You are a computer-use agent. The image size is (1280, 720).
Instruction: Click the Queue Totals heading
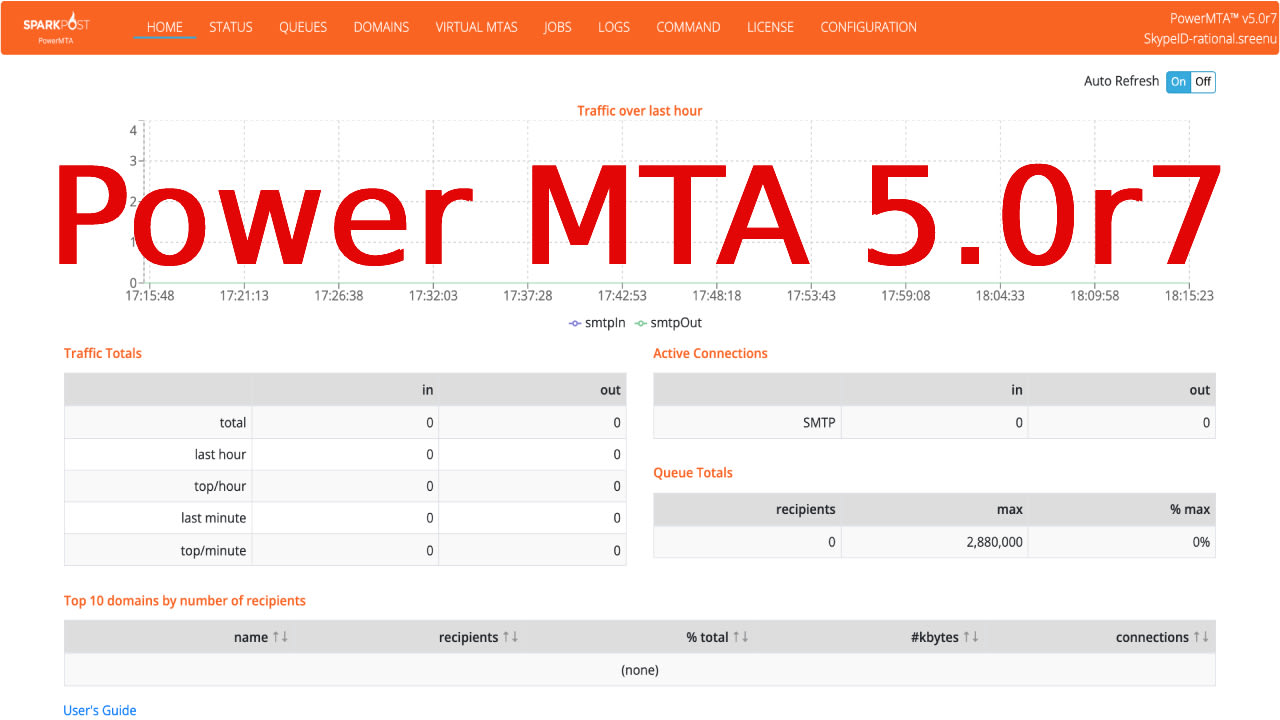693,472
